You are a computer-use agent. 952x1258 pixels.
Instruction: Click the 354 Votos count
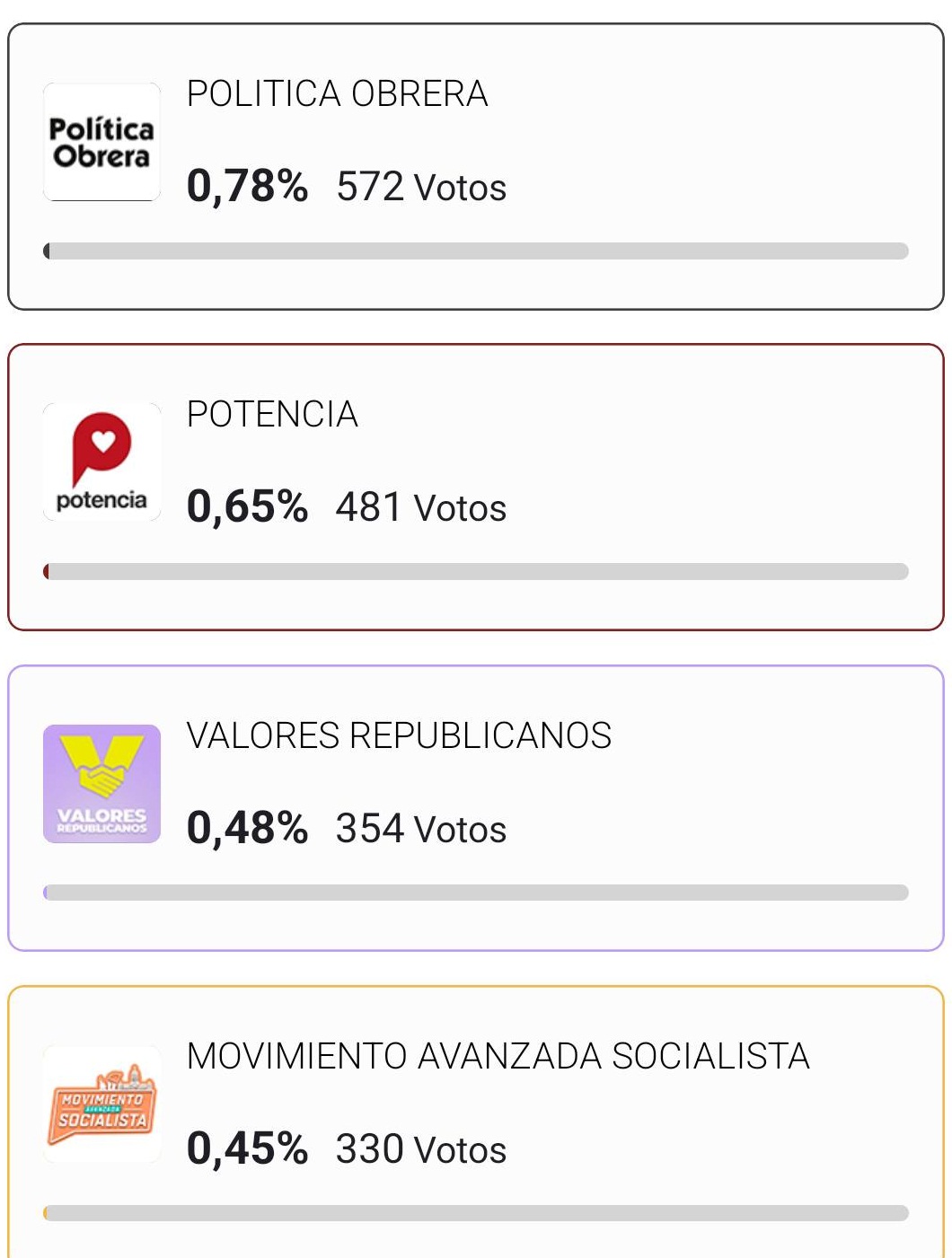[421, 829]
